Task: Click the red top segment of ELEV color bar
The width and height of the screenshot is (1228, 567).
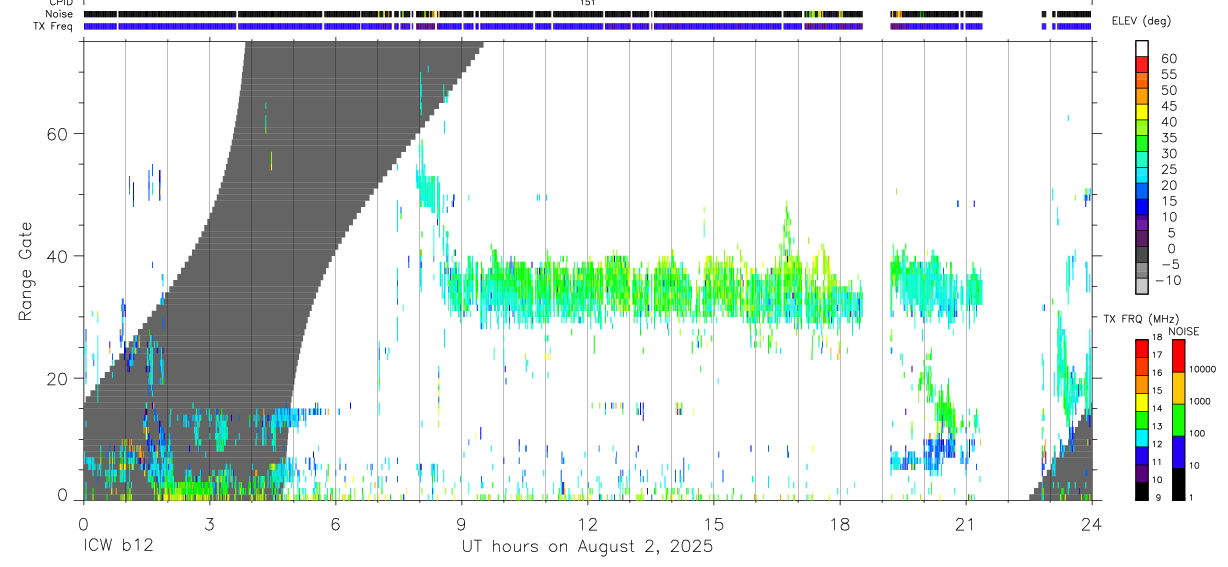Action: point(1142,64)
